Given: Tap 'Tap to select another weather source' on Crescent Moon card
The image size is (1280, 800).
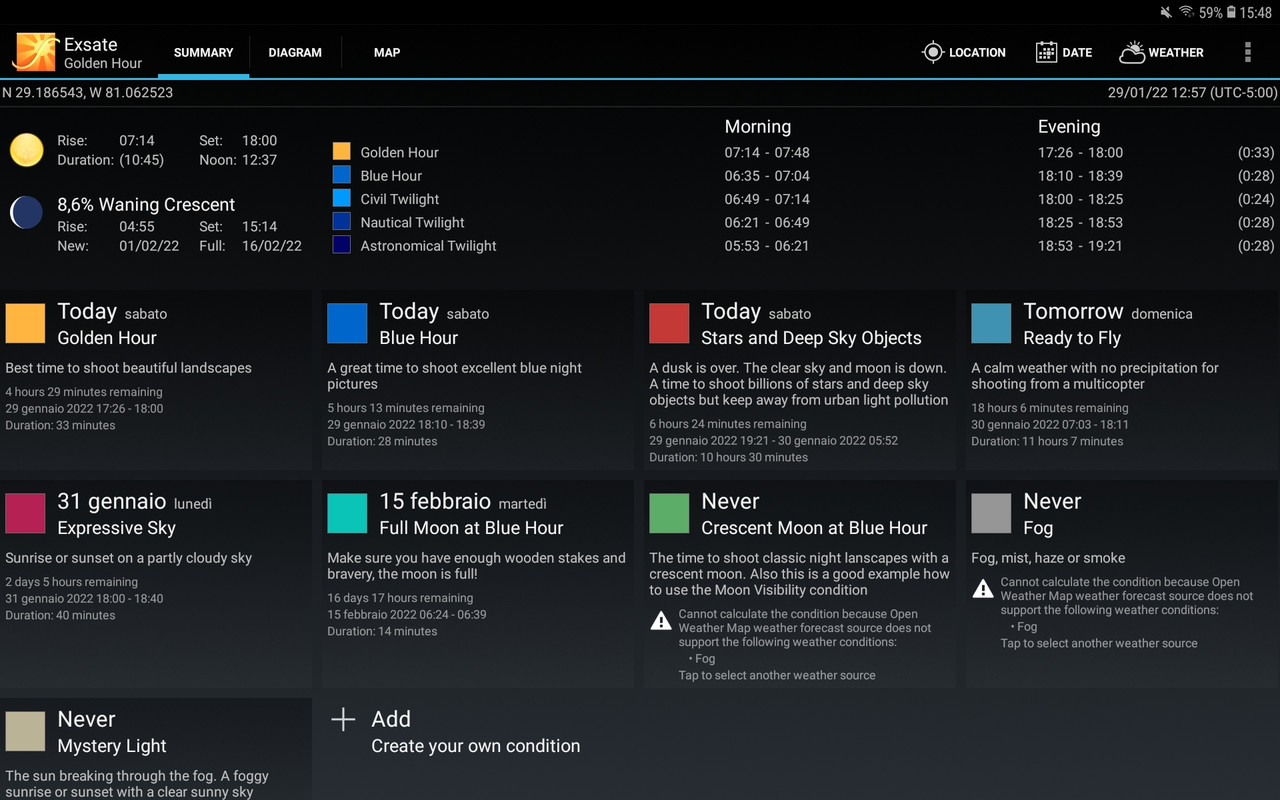Looking at the screenshot, I should pyautogui.click(x=777, y=675).
